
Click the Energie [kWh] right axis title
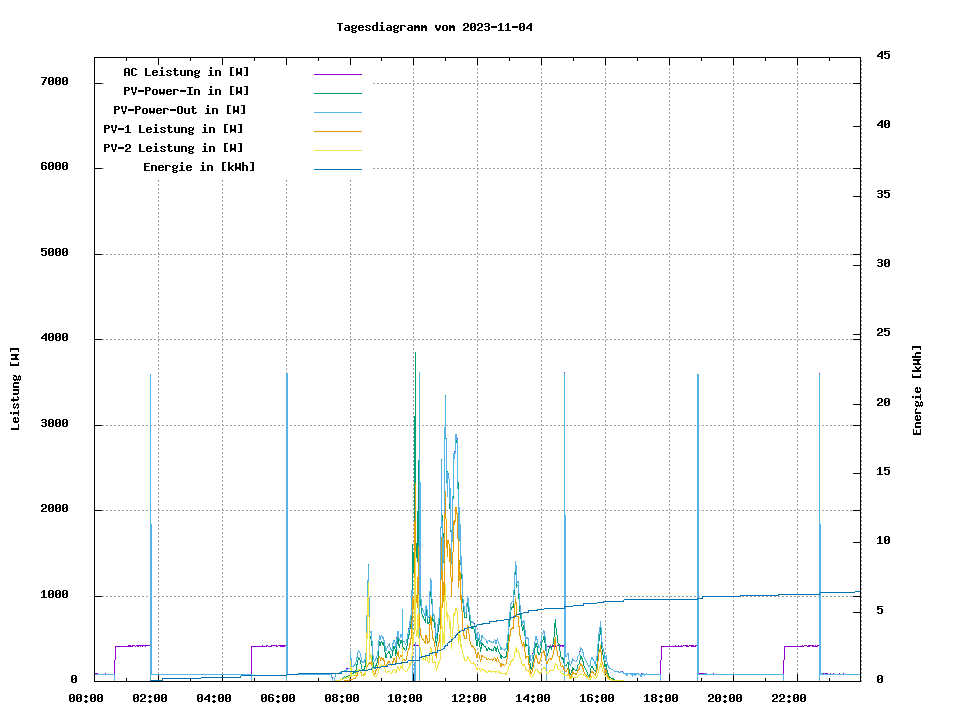pyautogui.click(x=918, y=390)
